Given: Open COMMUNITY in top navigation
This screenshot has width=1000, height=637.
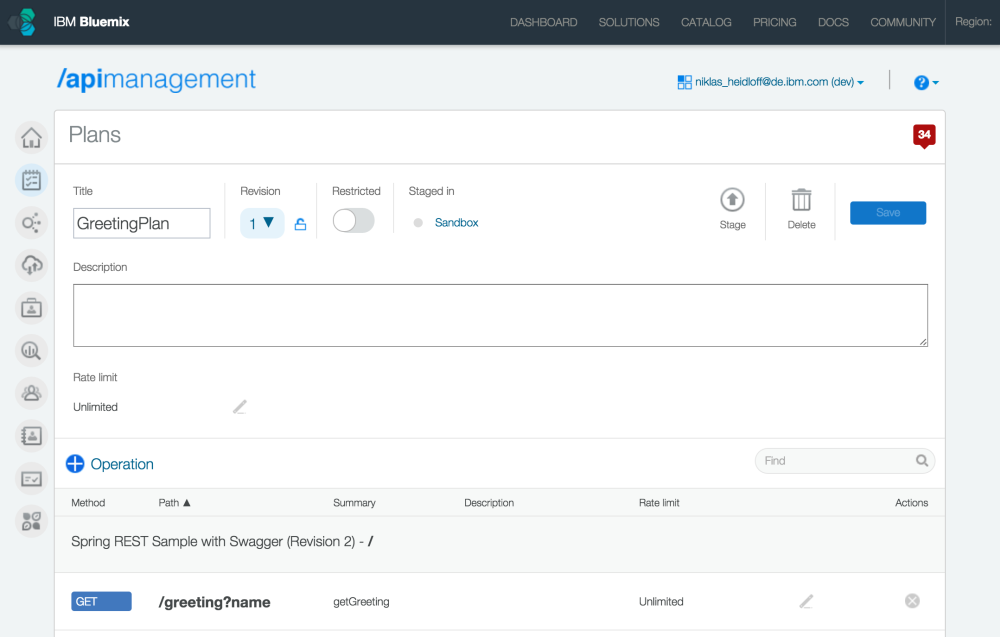Looking at the screenshot, I should (x=903, y=22).
